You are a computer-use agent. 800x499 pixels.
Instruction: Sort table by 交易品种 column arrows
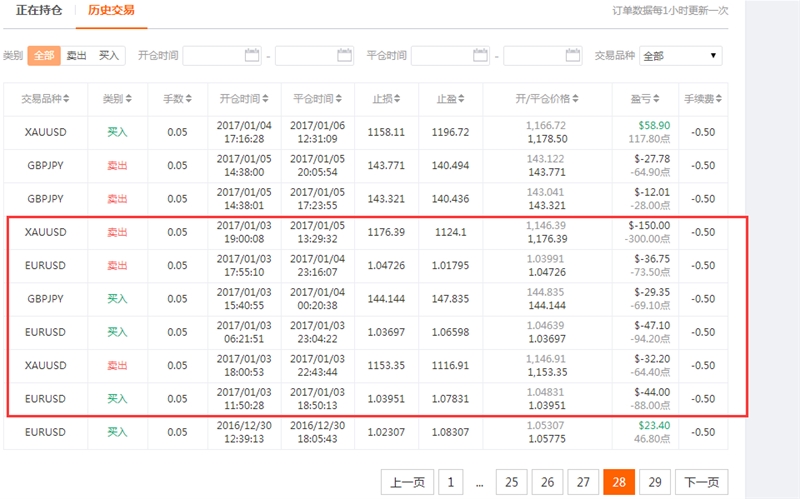(66, 98)
